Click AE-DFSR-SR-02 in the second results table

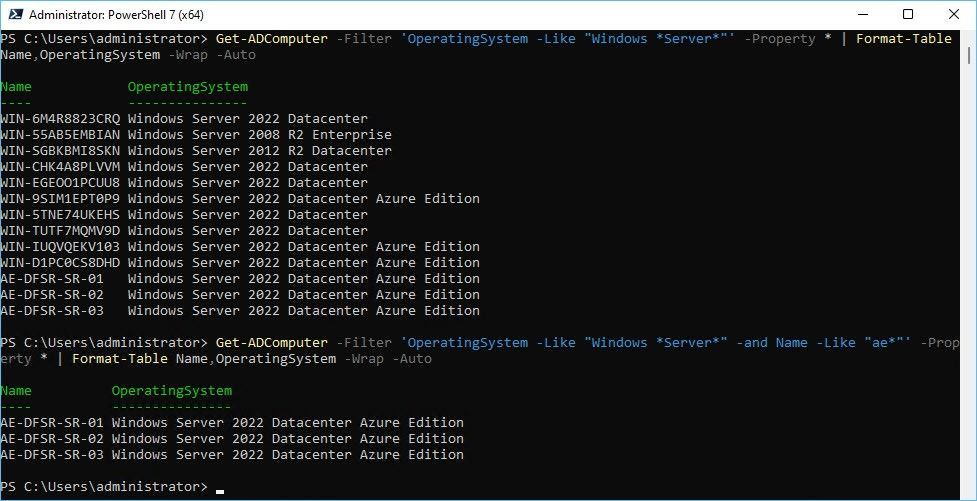pyautogui.click(x=52, y=439)
